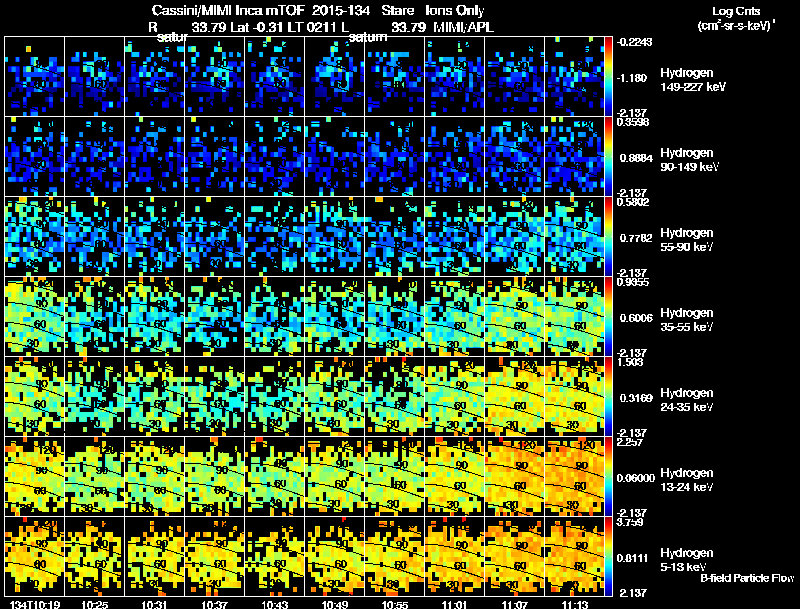The height and width of the screenshot is (609, 800).
Task: Click the 1.503 color scale value
Action: point(630,362)
